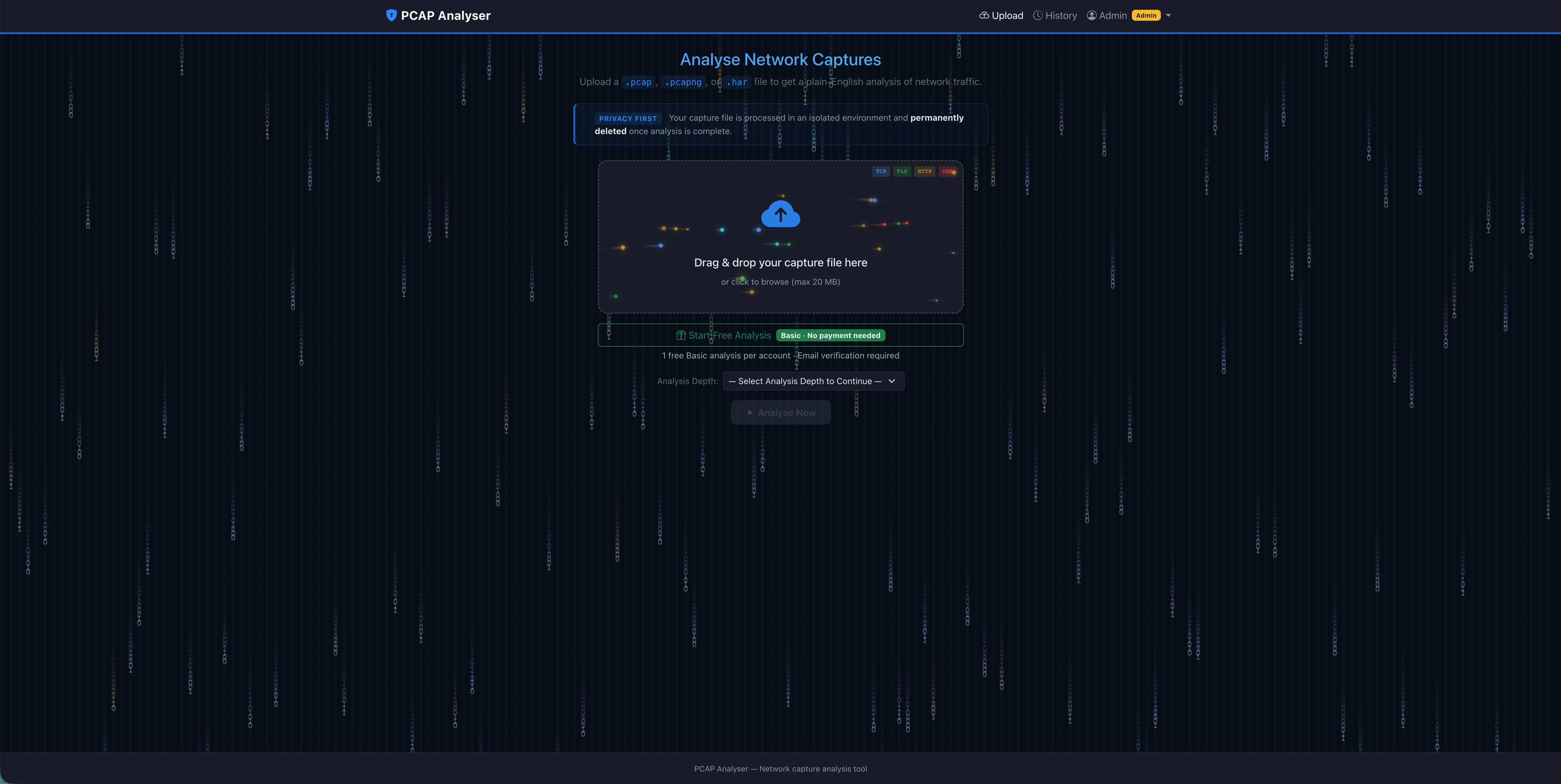Select the TLS protocol badge

902,171
